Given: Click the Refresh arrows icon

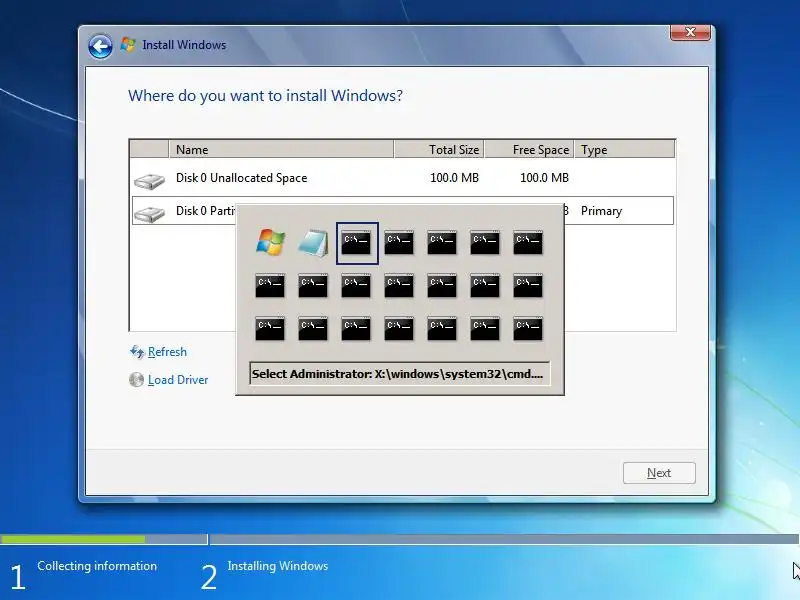Looking at the screenshot, I should pyautogui.click(x=137, y=352).
